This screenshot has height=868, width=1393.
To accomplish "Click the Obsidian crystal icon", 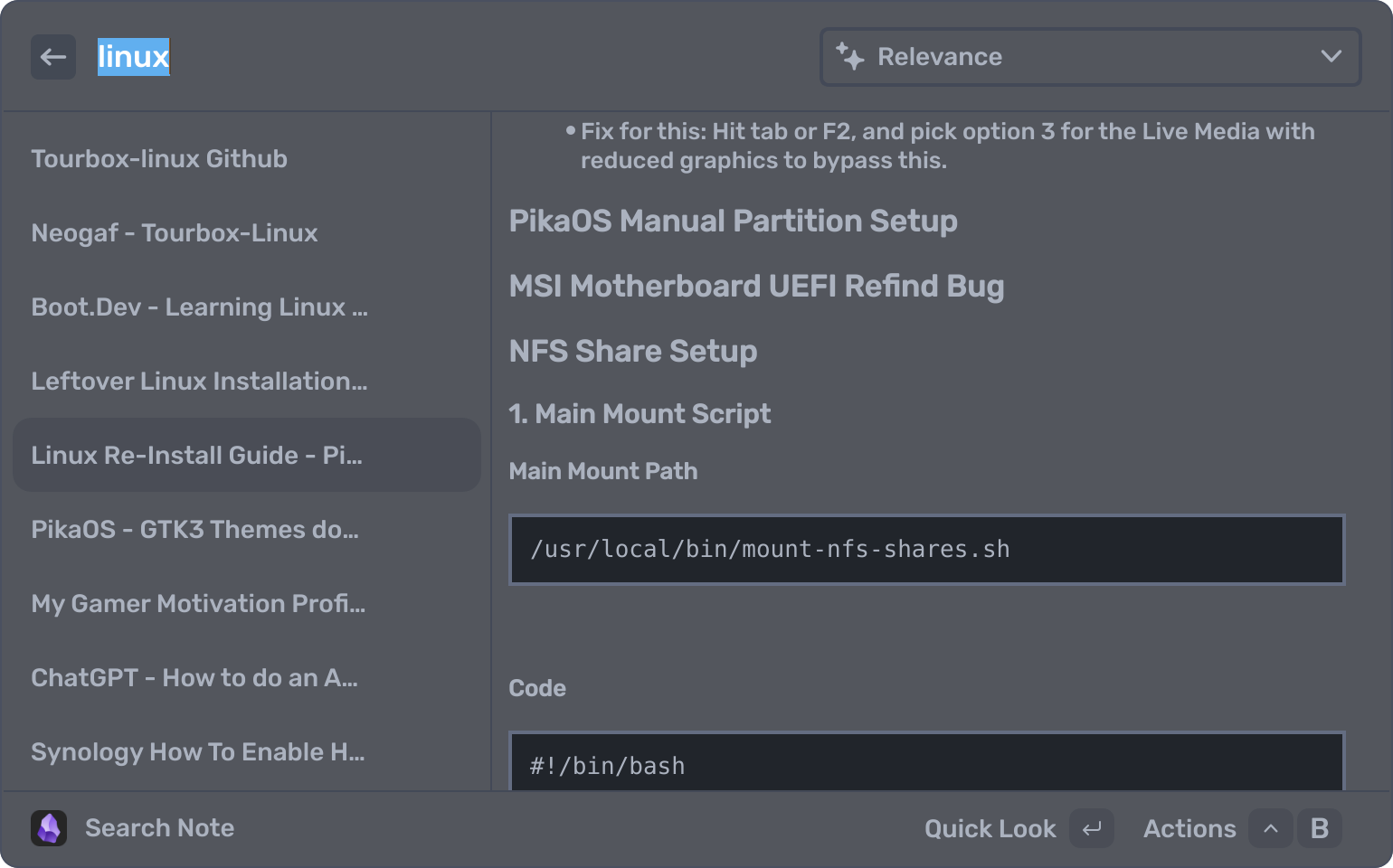I will (49, 828).
